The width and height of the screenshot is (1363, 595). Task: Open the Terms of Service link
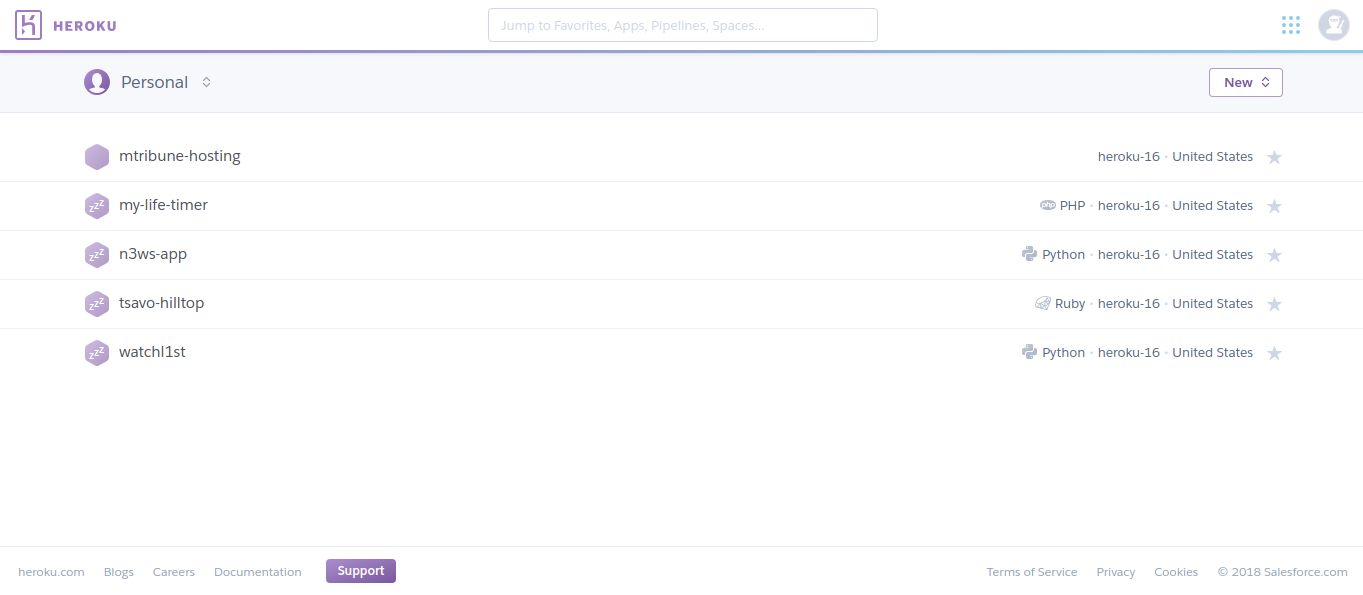[1031, 572]
